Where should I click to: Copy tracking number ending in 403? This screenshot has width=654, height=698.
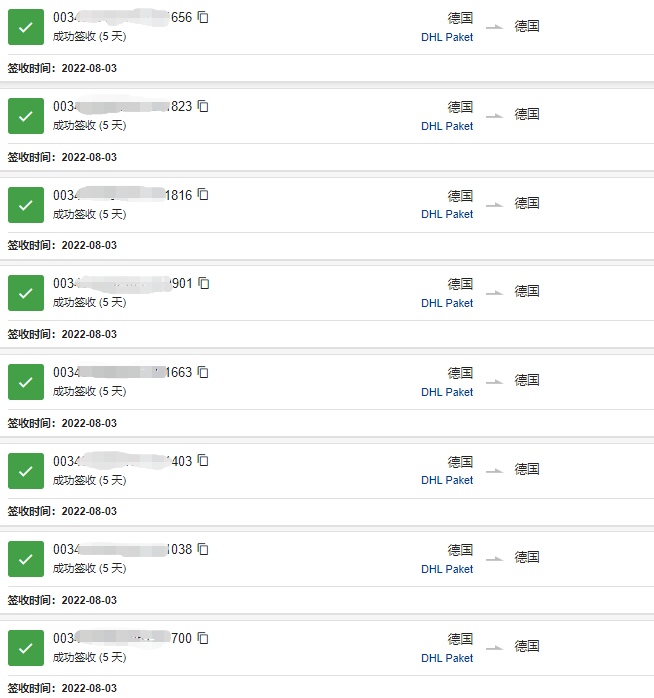203,461
